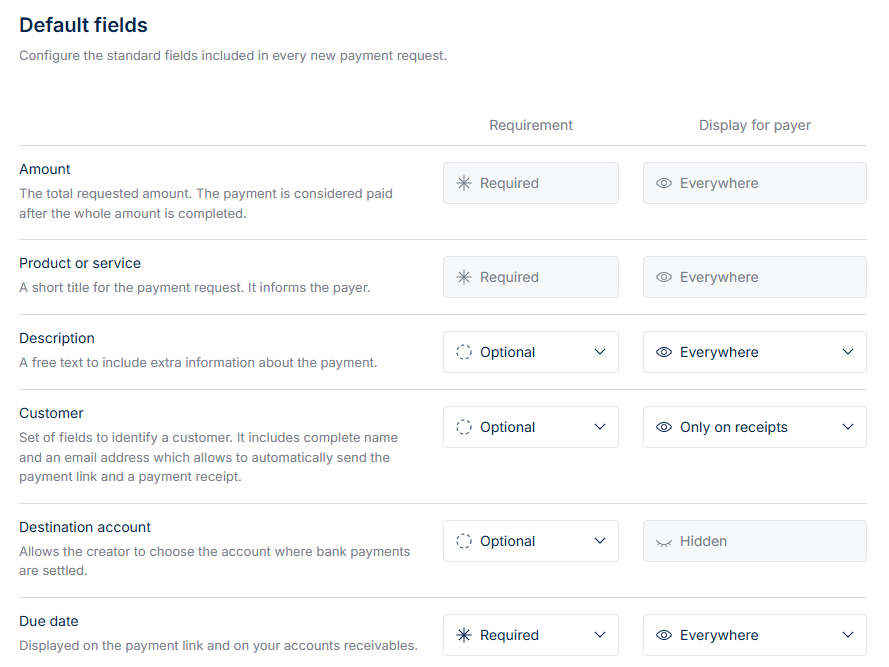This screenshot has width=889, height=667.
Task: Expand the Description requirement dropdown chevron
Action: [600, 352]
